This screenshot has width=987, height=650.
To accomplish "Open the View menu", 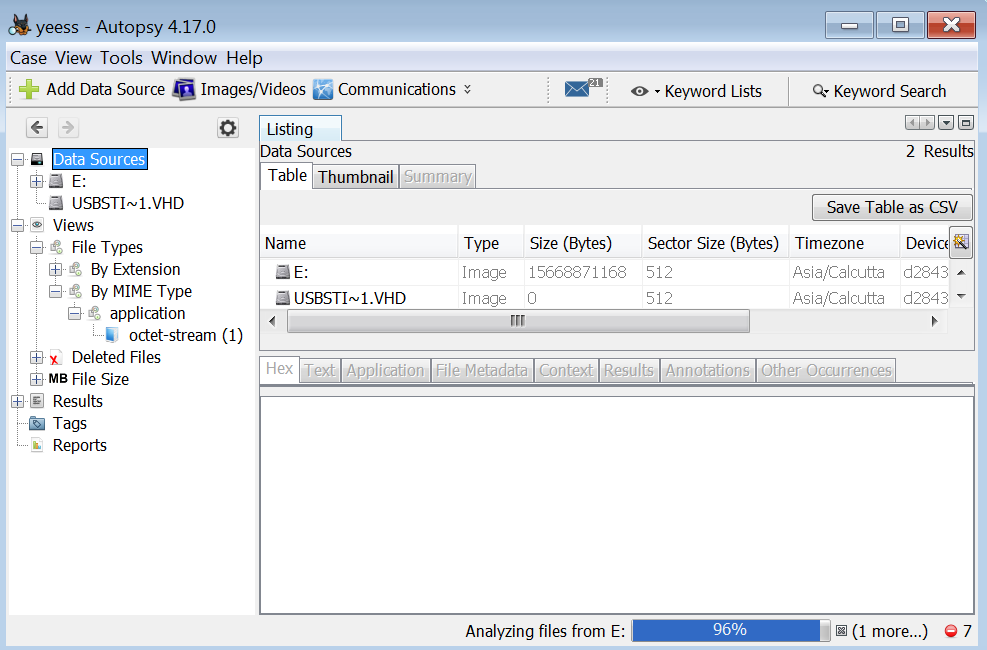I will pos(73,58).
